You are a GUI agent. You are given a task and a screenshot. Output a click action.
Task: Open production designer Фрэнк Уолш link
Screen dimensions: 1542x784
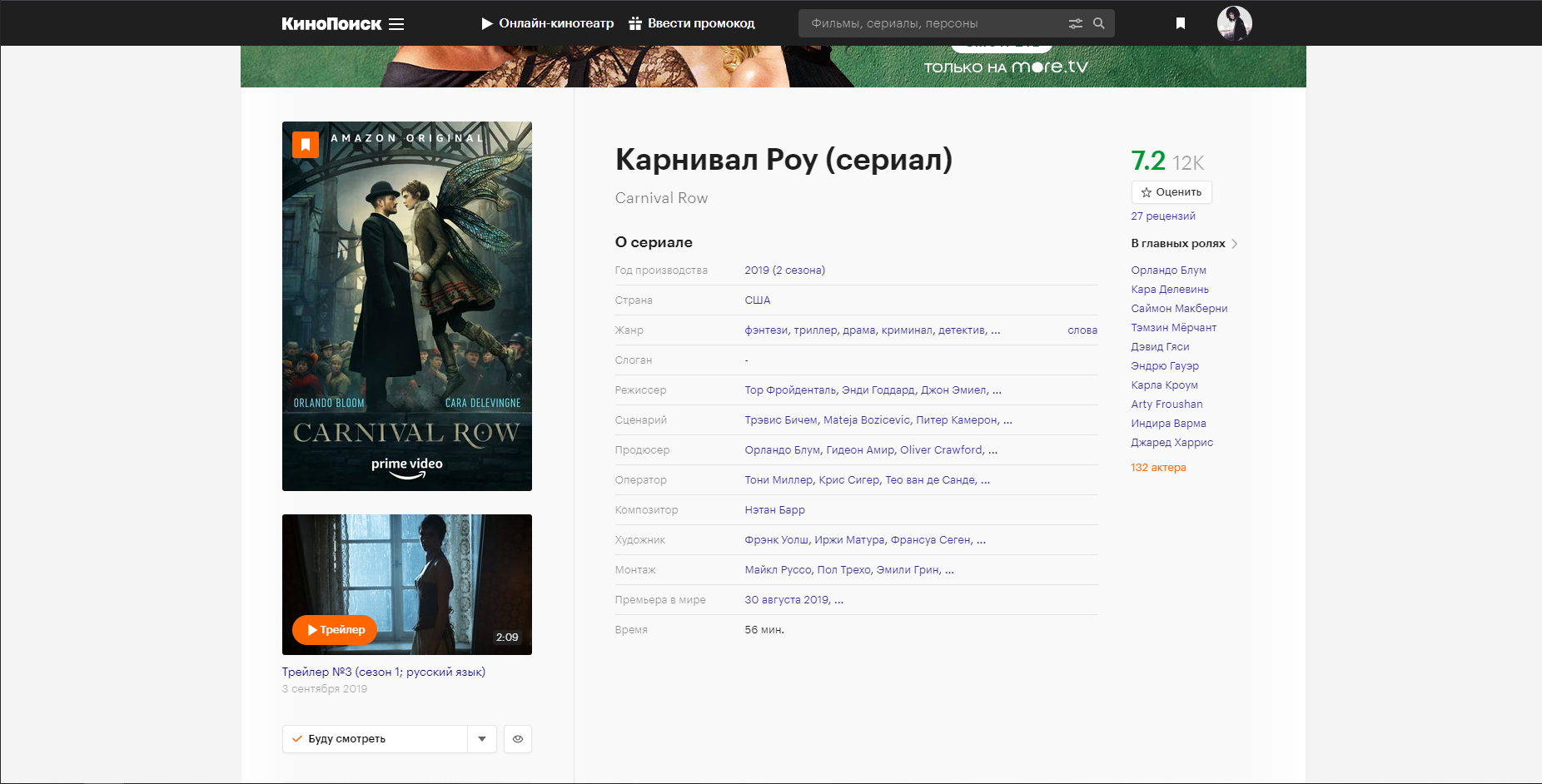tap(776, 540)
